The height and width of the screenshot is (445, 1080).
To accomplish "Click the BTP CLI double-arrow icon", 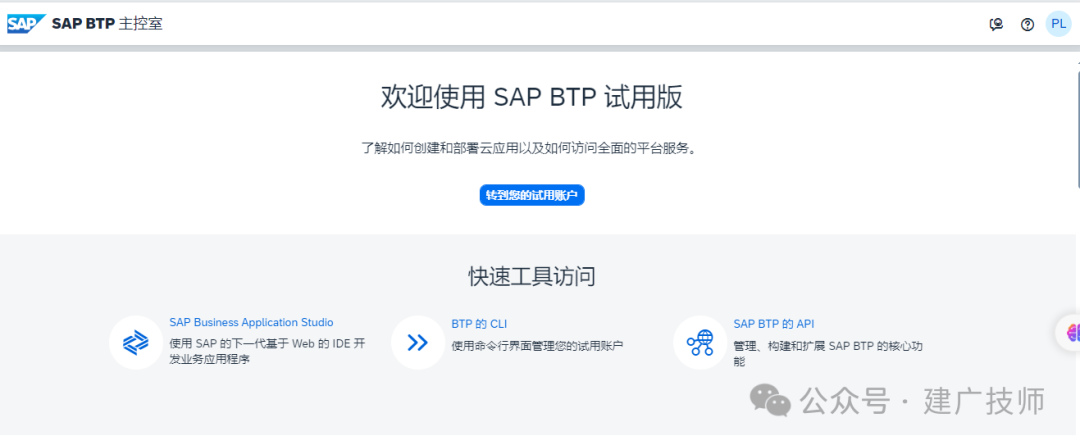I will point(417,342).
